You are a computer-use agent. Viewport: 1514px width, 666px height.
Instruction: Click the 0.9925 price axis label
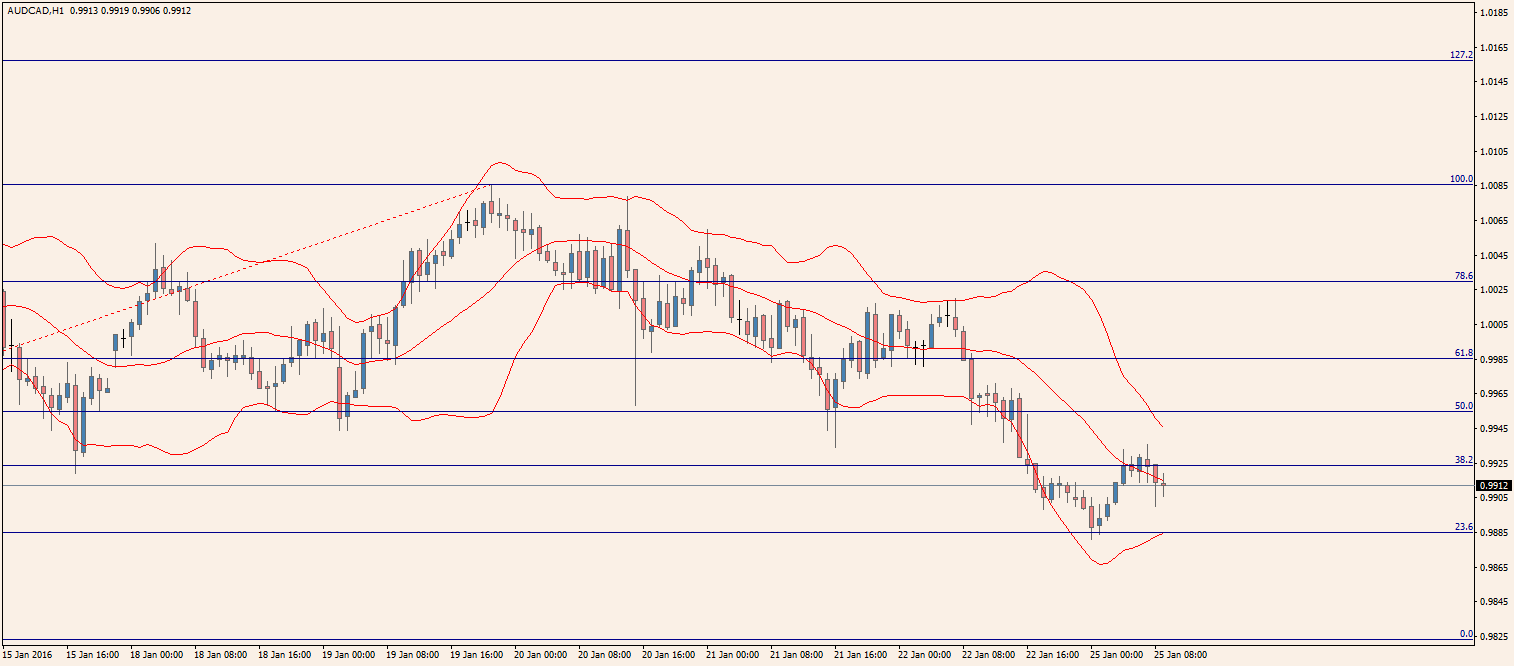coord(1494,464)
